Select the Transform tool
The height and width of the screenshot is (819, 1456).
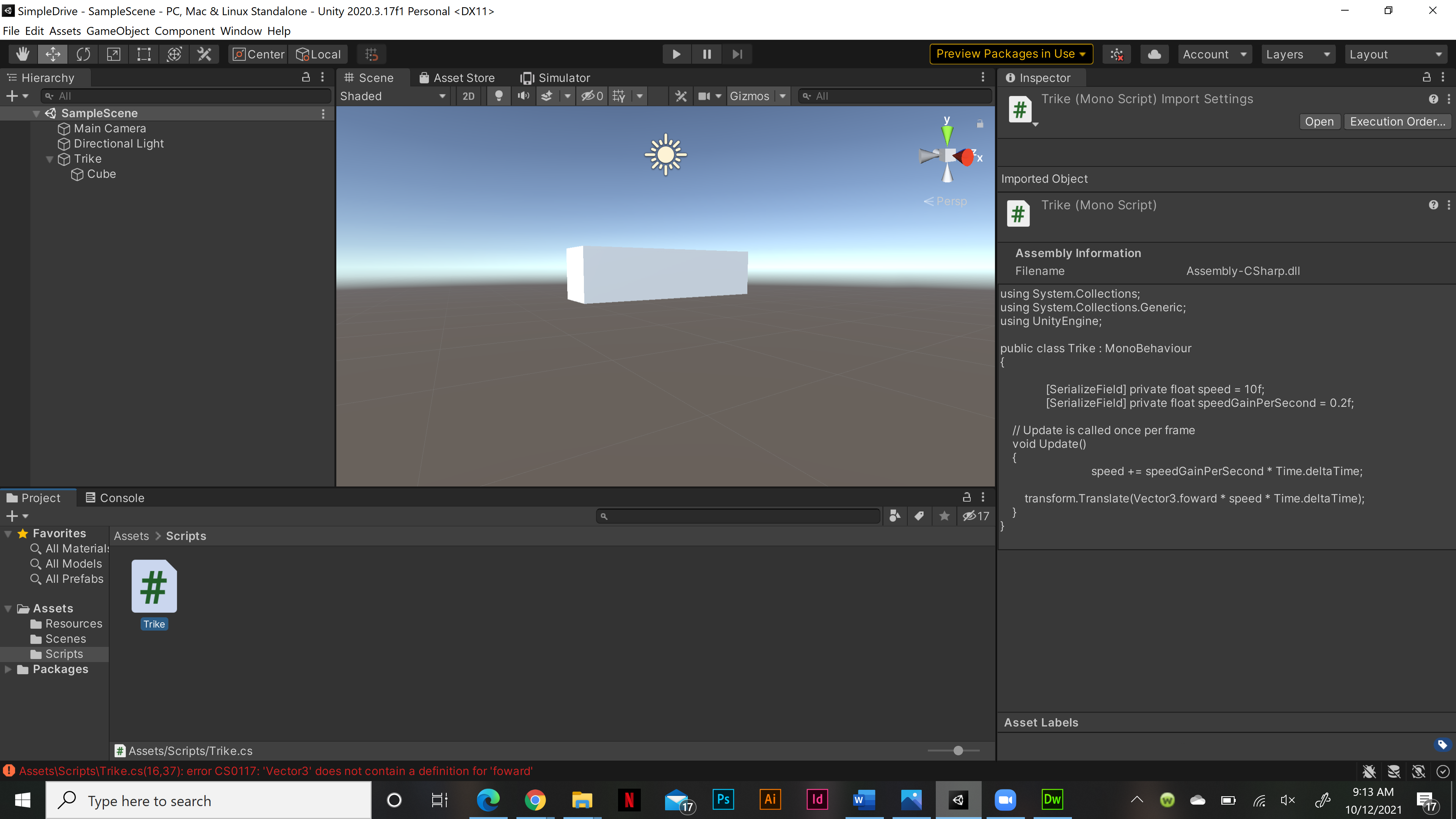pos(174,54)
